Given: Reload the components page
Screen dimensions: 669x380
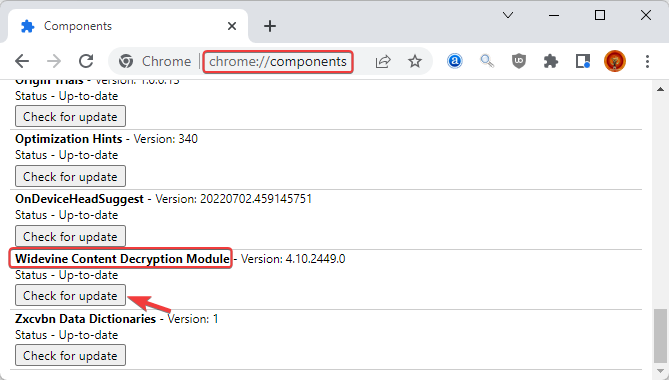Looking at the screenshot, I should point(86,61).
